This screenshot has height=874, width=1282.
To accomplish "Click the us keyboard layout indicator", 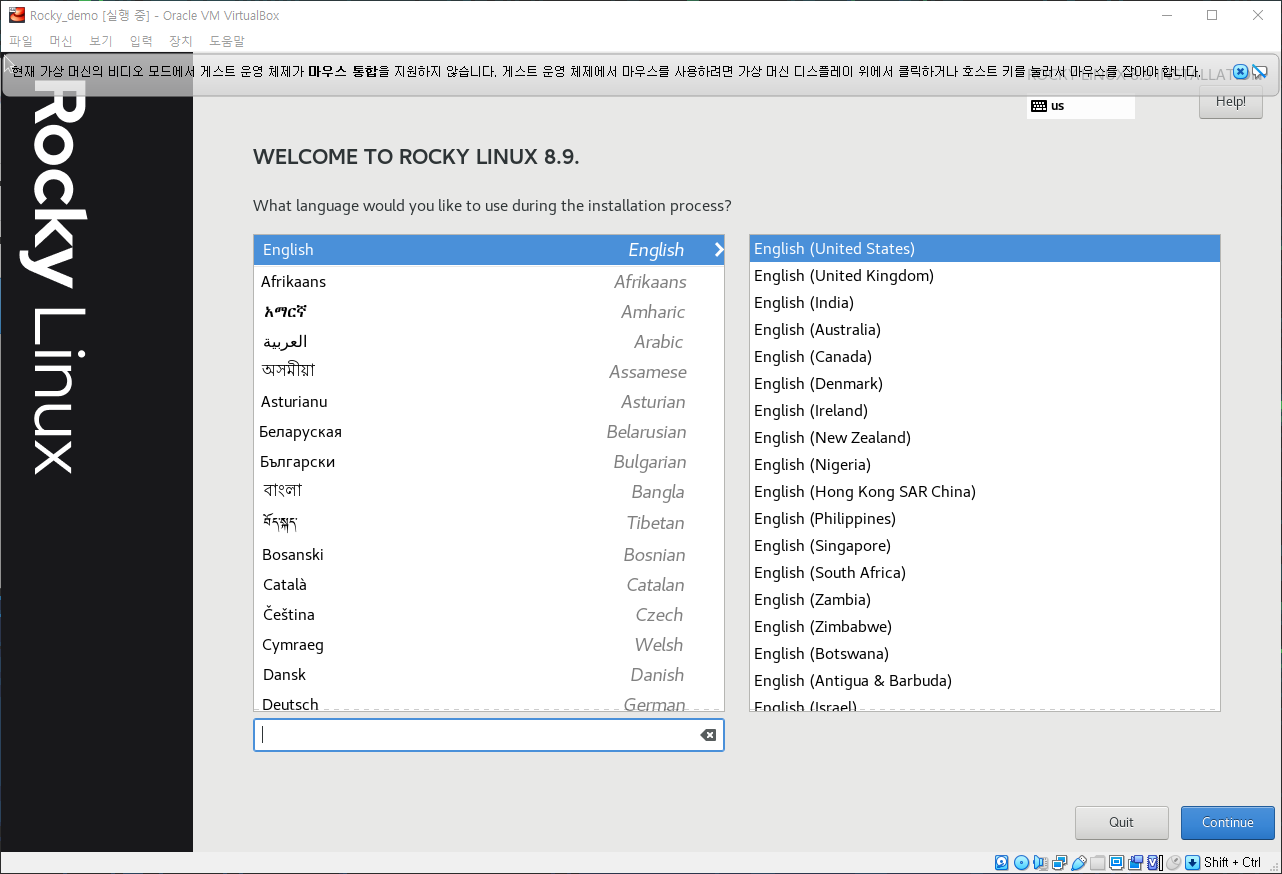I will [x=1081, y=106].
